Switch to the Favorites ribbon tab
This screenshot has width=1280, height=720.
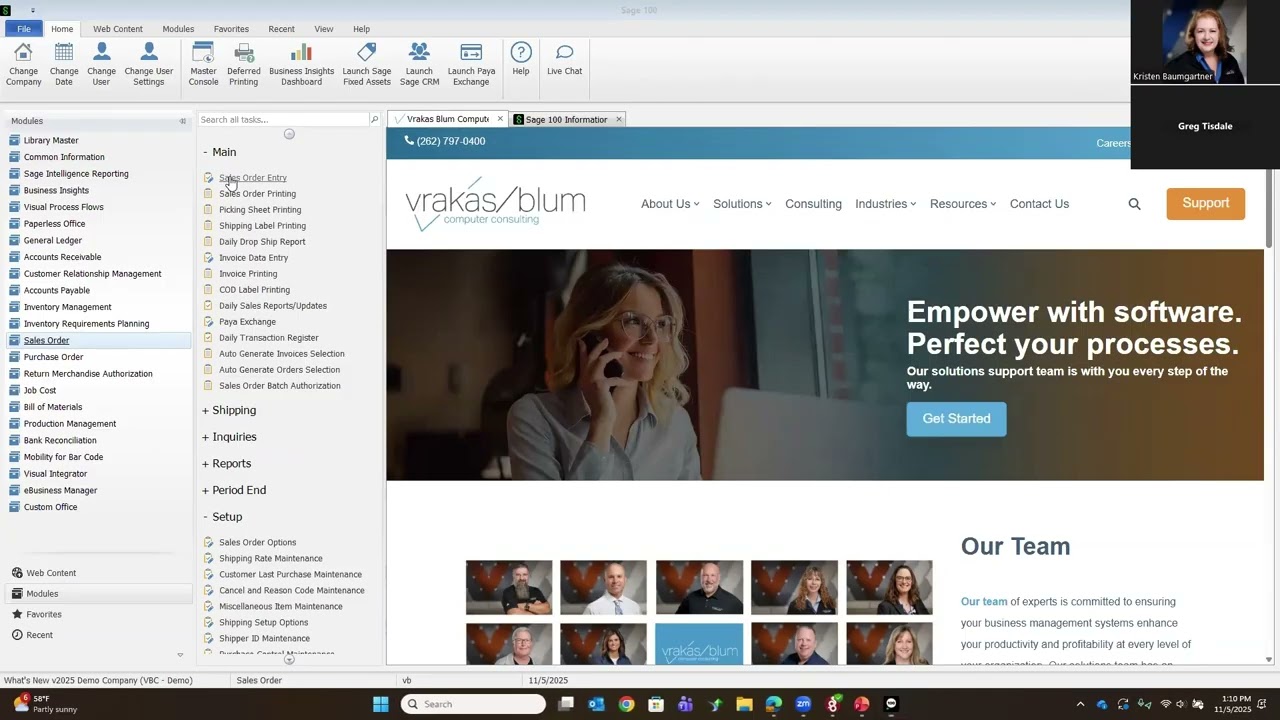pyautogui.click(x=231, y=29)
